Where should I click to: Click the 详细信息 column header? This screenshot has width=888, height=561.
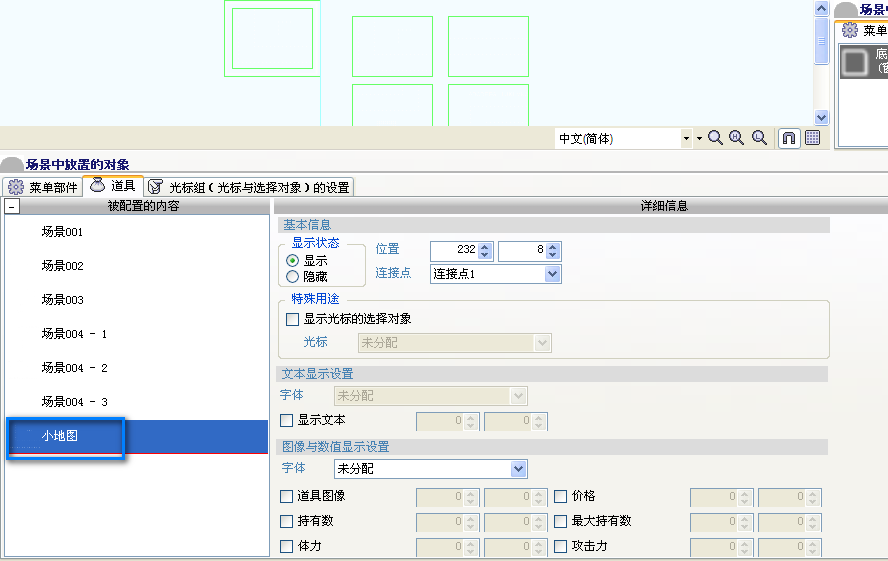tap(580, 206)
